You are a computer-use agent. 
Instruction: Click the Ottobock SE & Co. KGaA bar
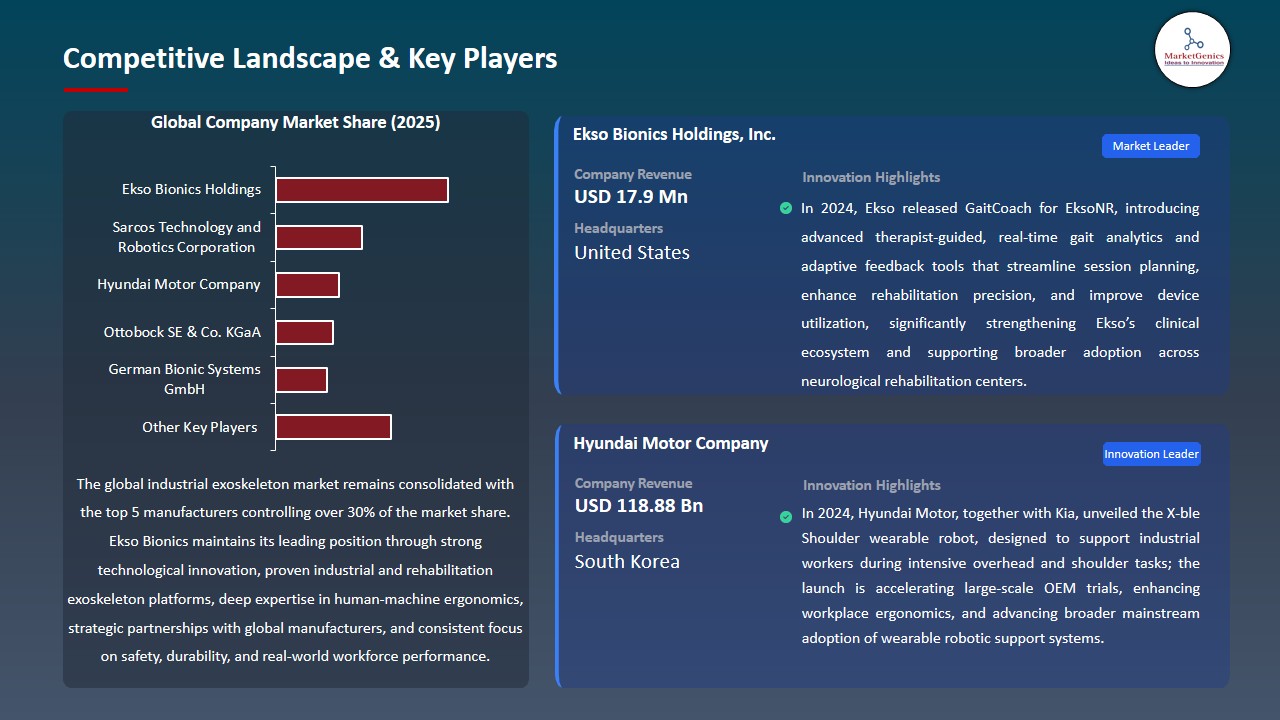[305, 331]
